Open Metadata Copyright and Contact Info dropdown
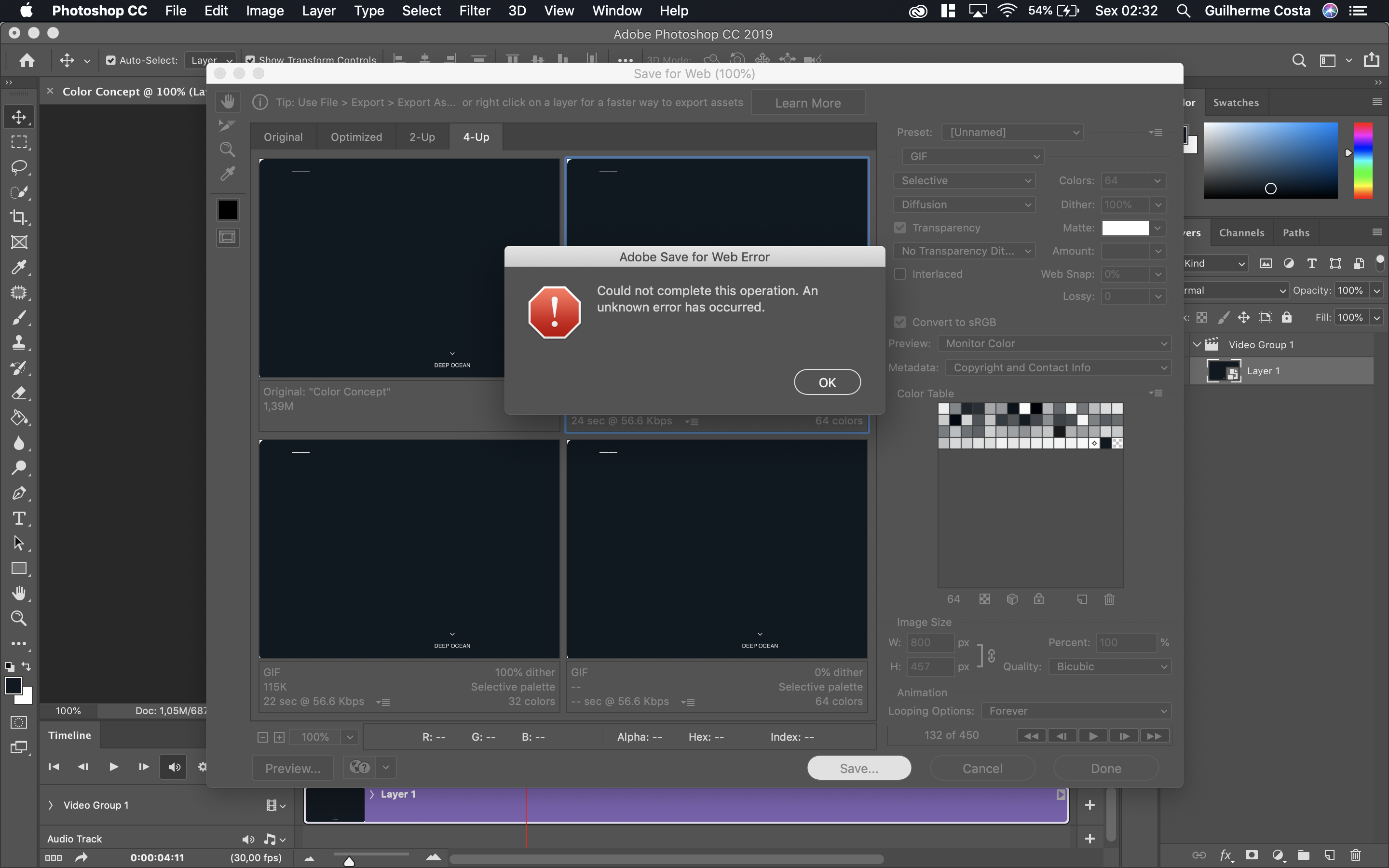 1058,367
